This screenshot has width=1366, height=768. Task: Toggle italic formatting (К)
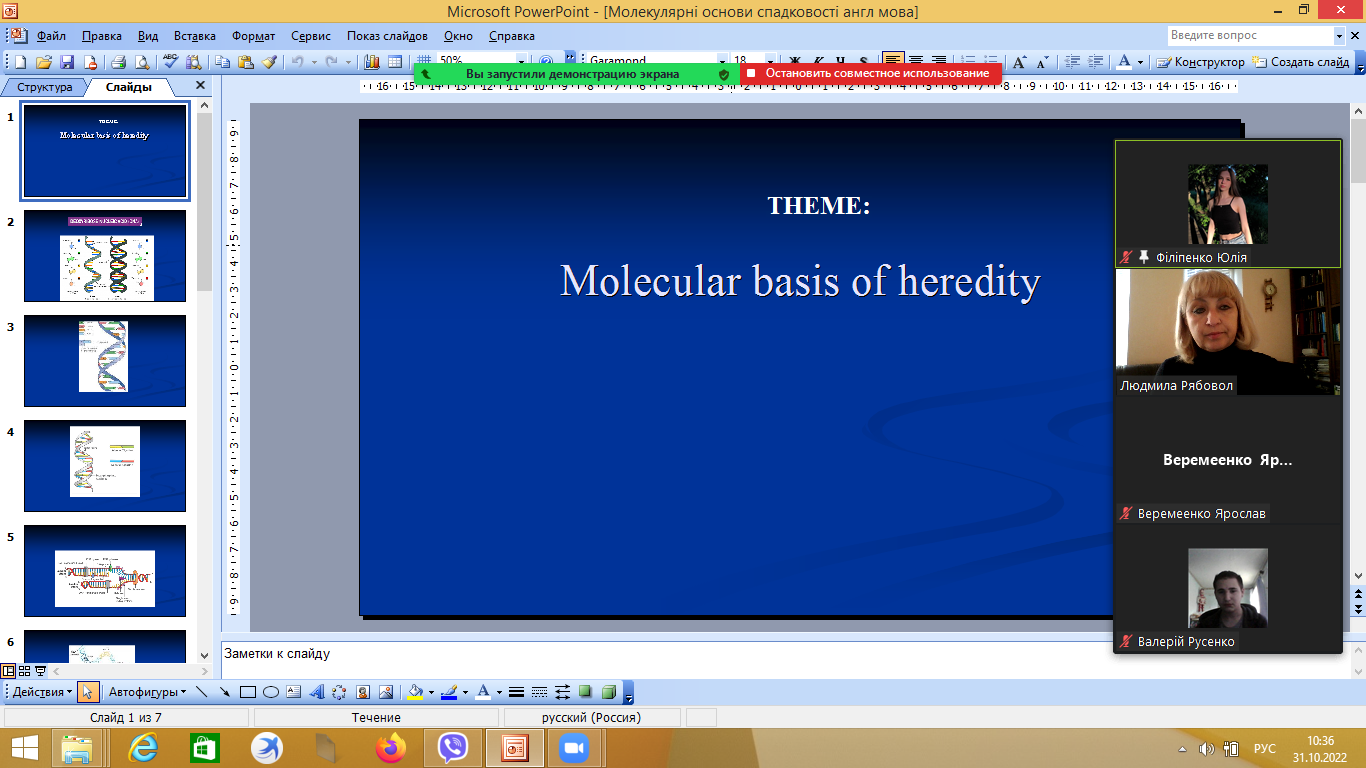[819, 62]
